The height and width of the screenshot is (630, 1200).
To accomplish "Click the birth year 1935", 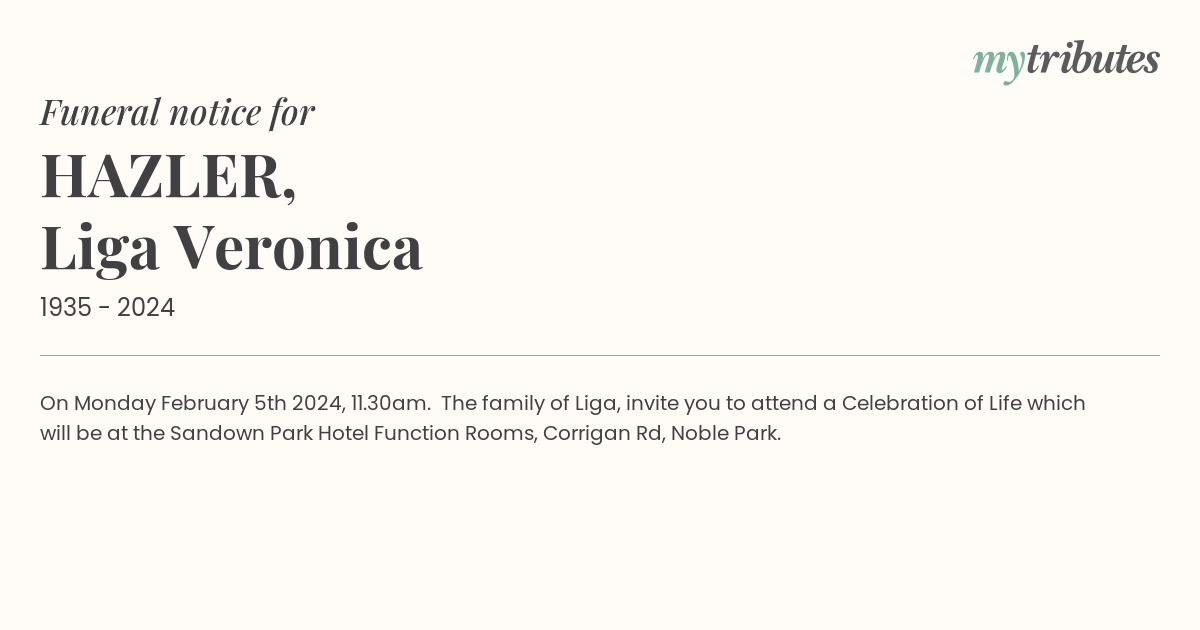I will coord(66,308).
